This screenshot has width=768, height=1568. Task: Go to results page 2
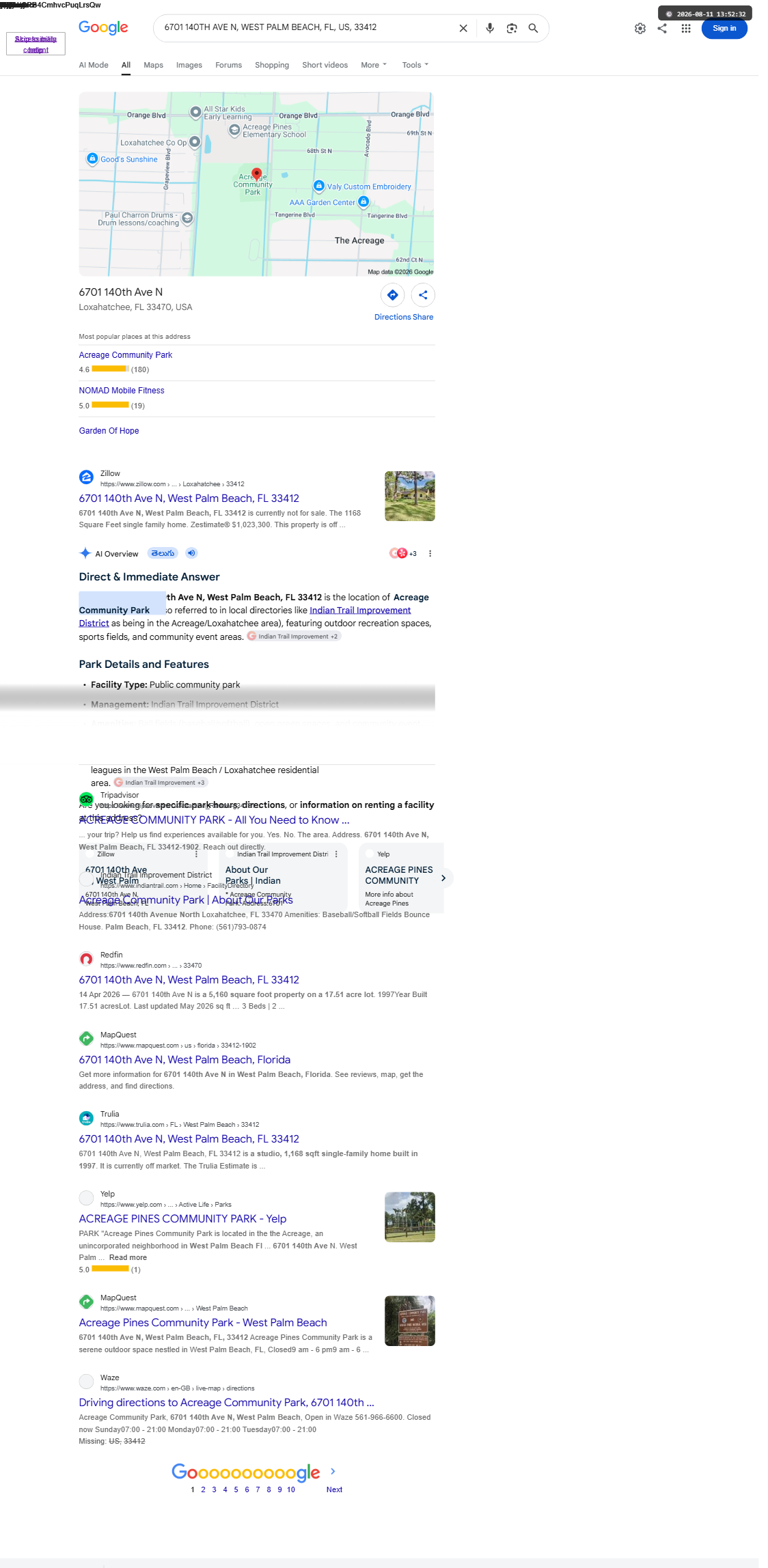203,1489
